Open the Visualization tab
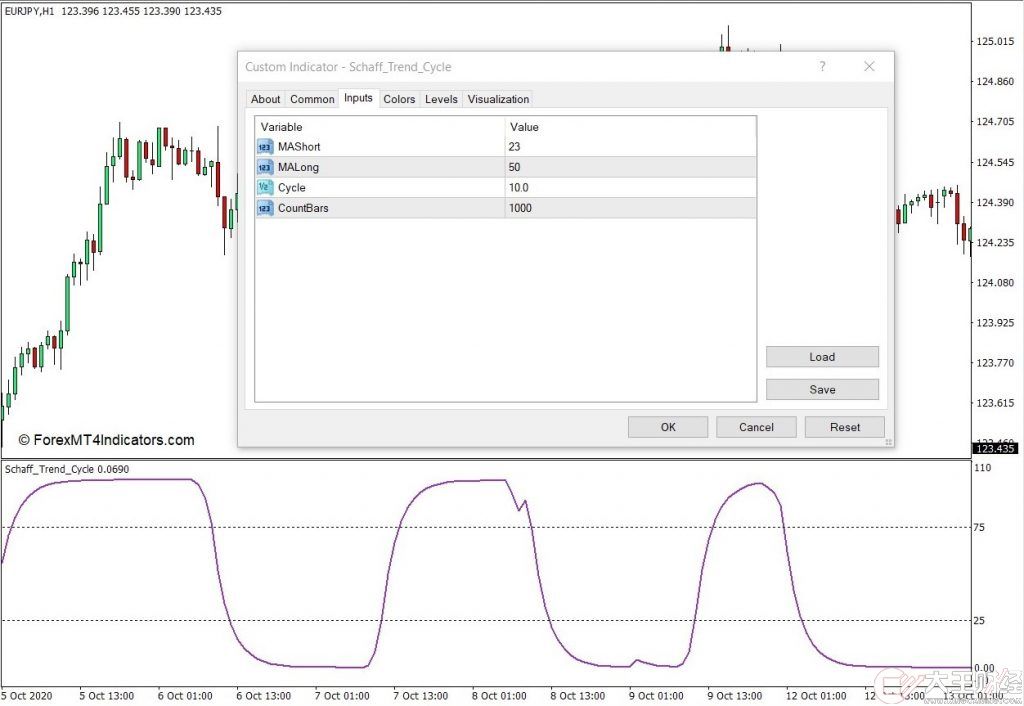Screen dimensions: 1024x706 498,99
